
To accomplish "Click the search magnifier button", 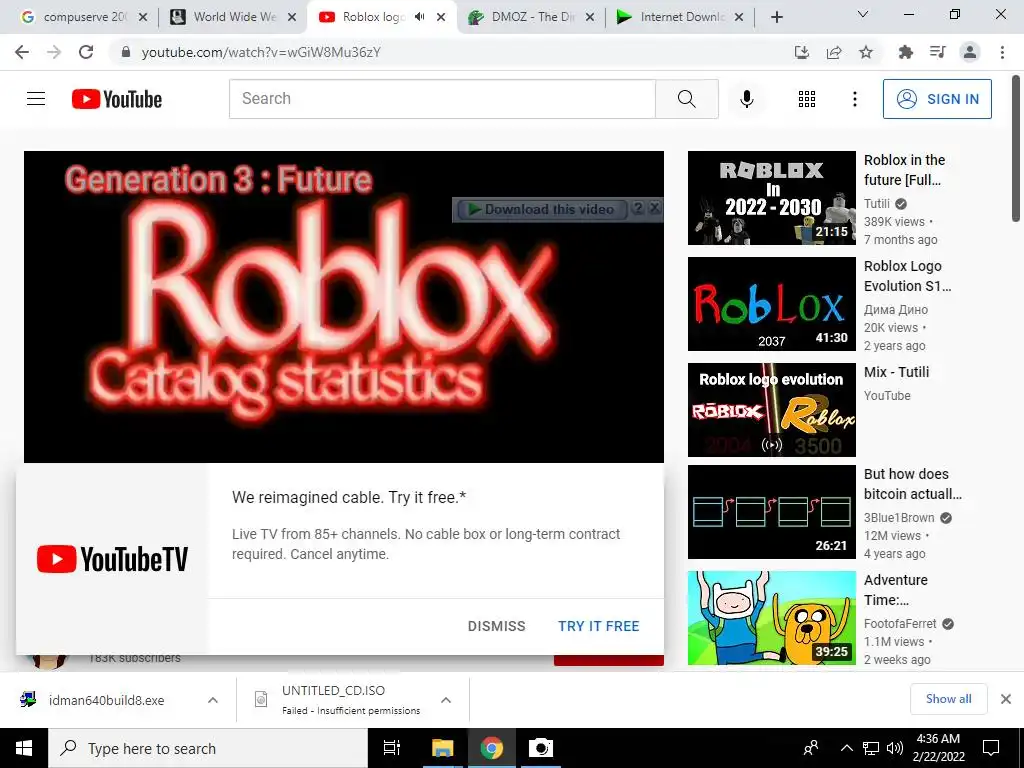I will [x=686, y=99].
